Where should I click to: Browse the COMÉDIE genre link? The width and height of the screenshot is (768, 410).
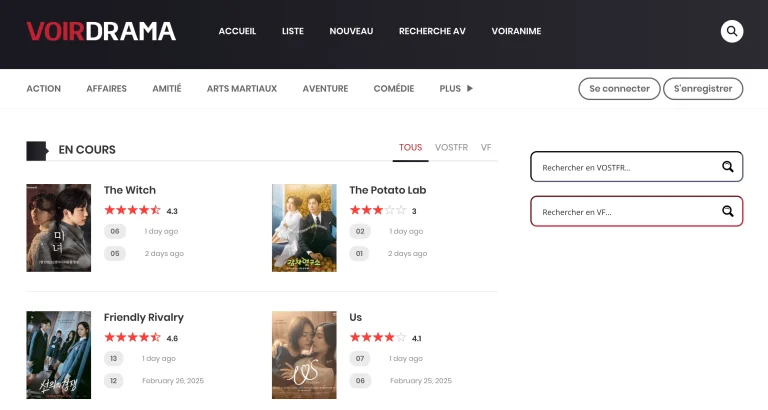393,89
